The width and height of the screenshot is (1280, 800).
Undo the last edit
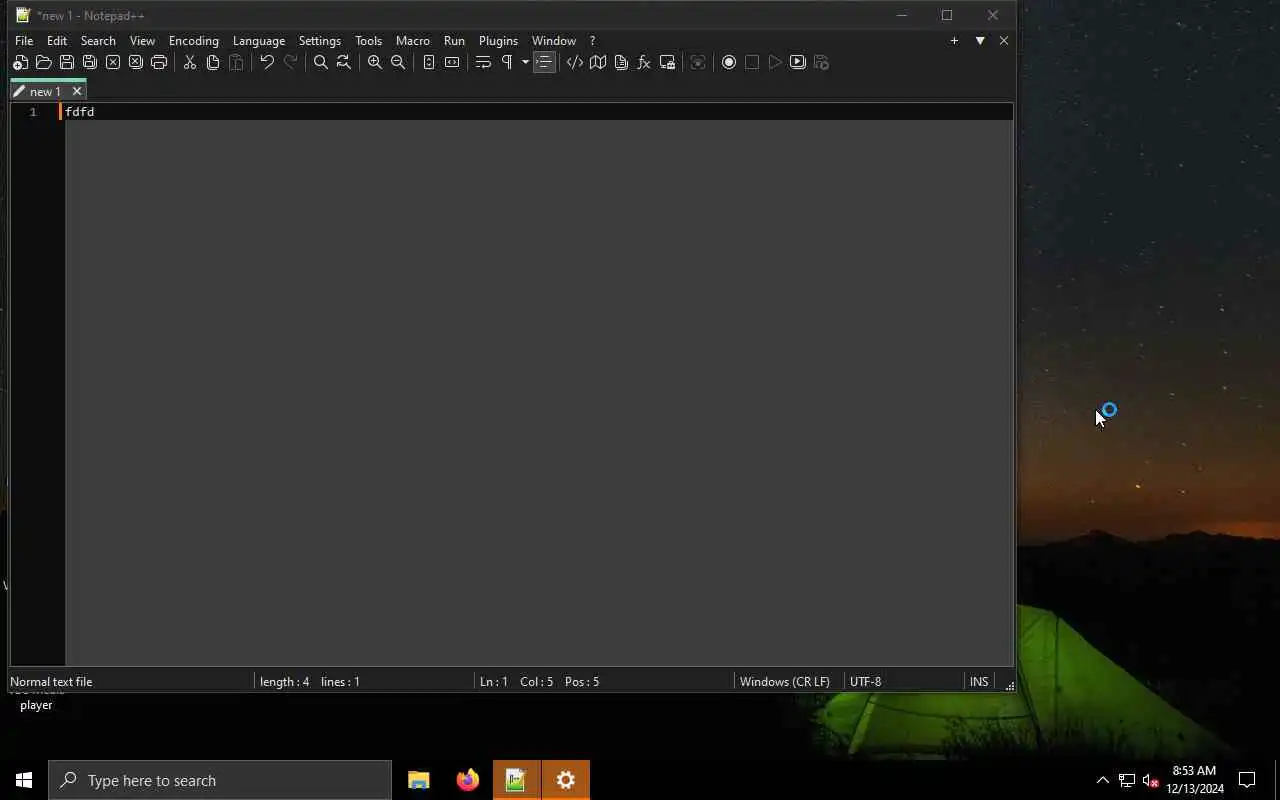click(x=267, y=62)
